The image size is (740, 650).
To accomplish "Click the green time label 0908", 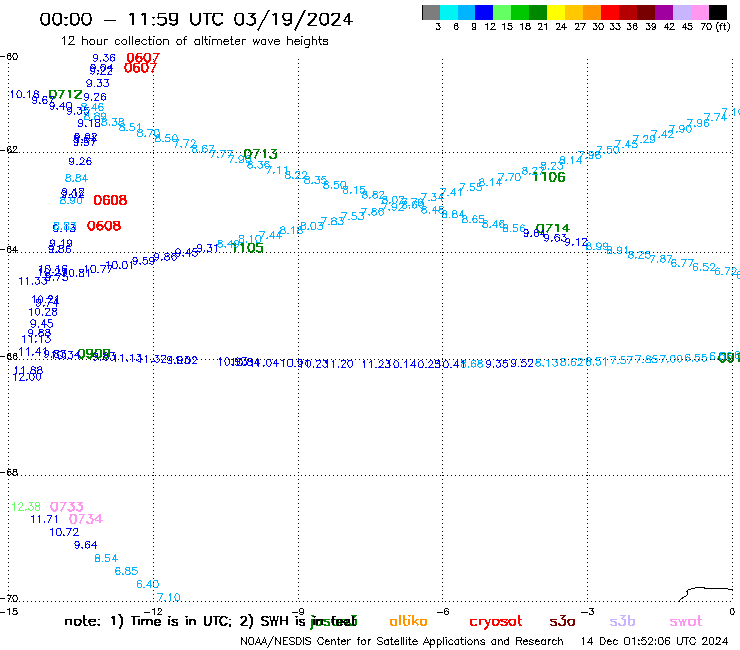I will pos(94,354).
